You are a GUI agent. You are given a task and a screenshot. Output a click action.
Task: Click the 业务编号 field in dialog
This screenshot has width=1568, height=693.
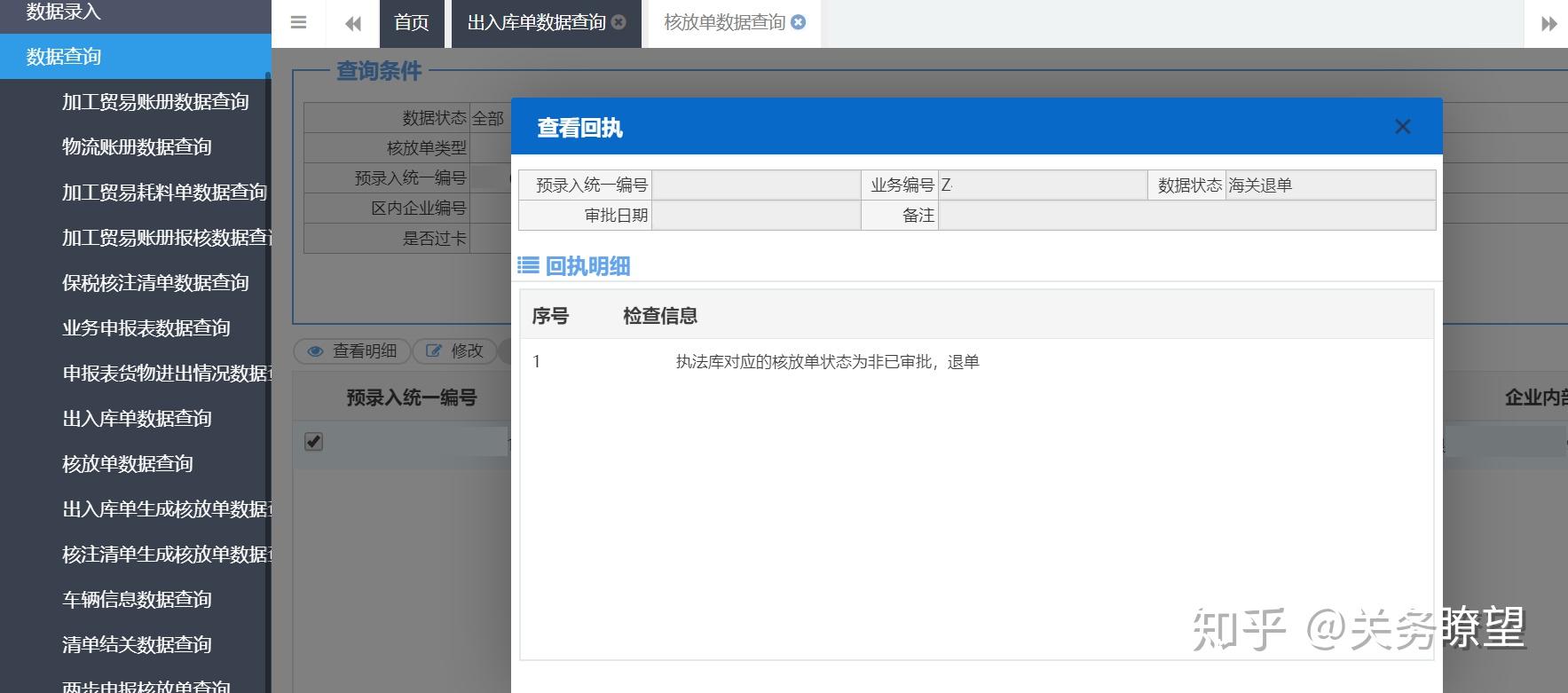(x=1043, y=185)
